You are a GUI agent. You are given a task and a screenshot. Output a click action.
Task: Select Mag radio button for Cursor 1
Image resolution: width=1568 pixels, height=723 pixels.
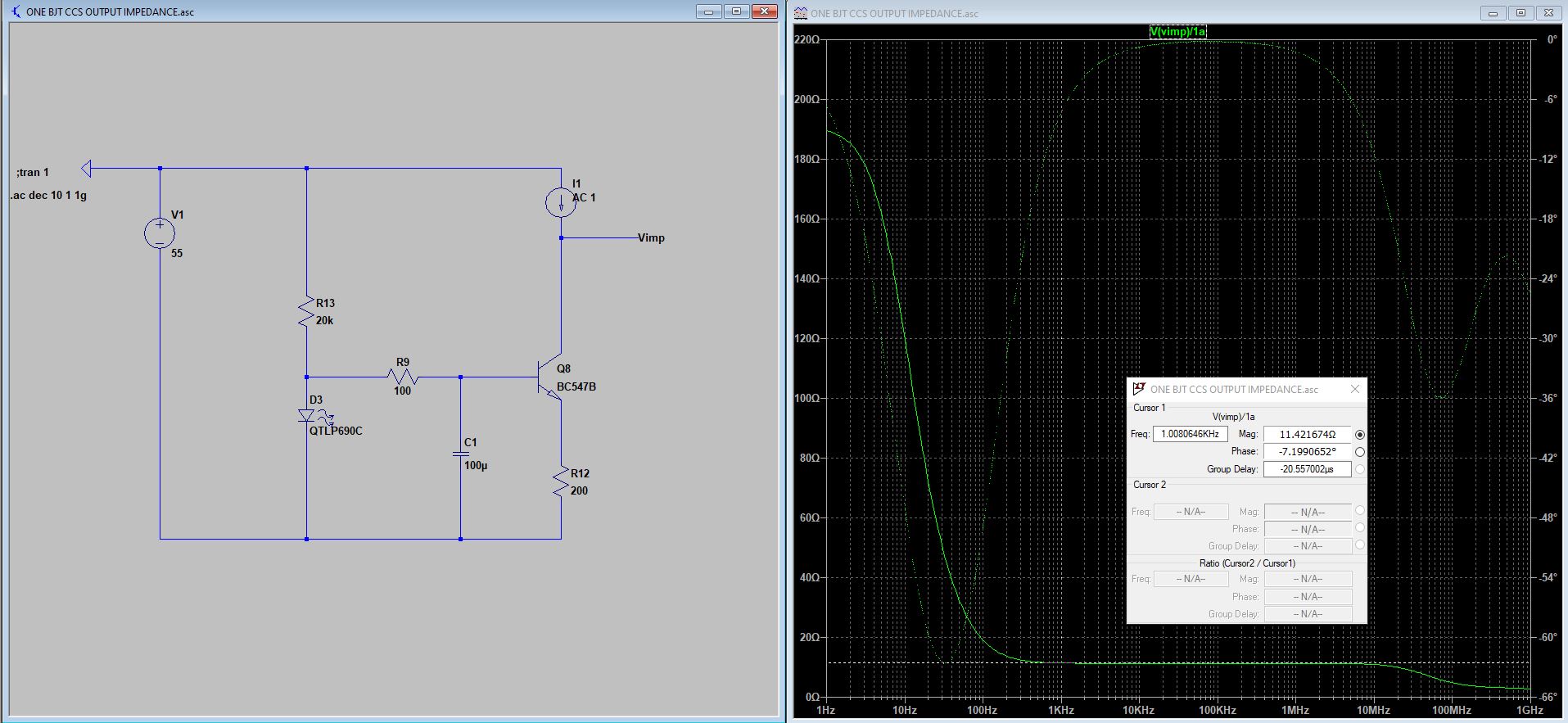[1360, 435]
